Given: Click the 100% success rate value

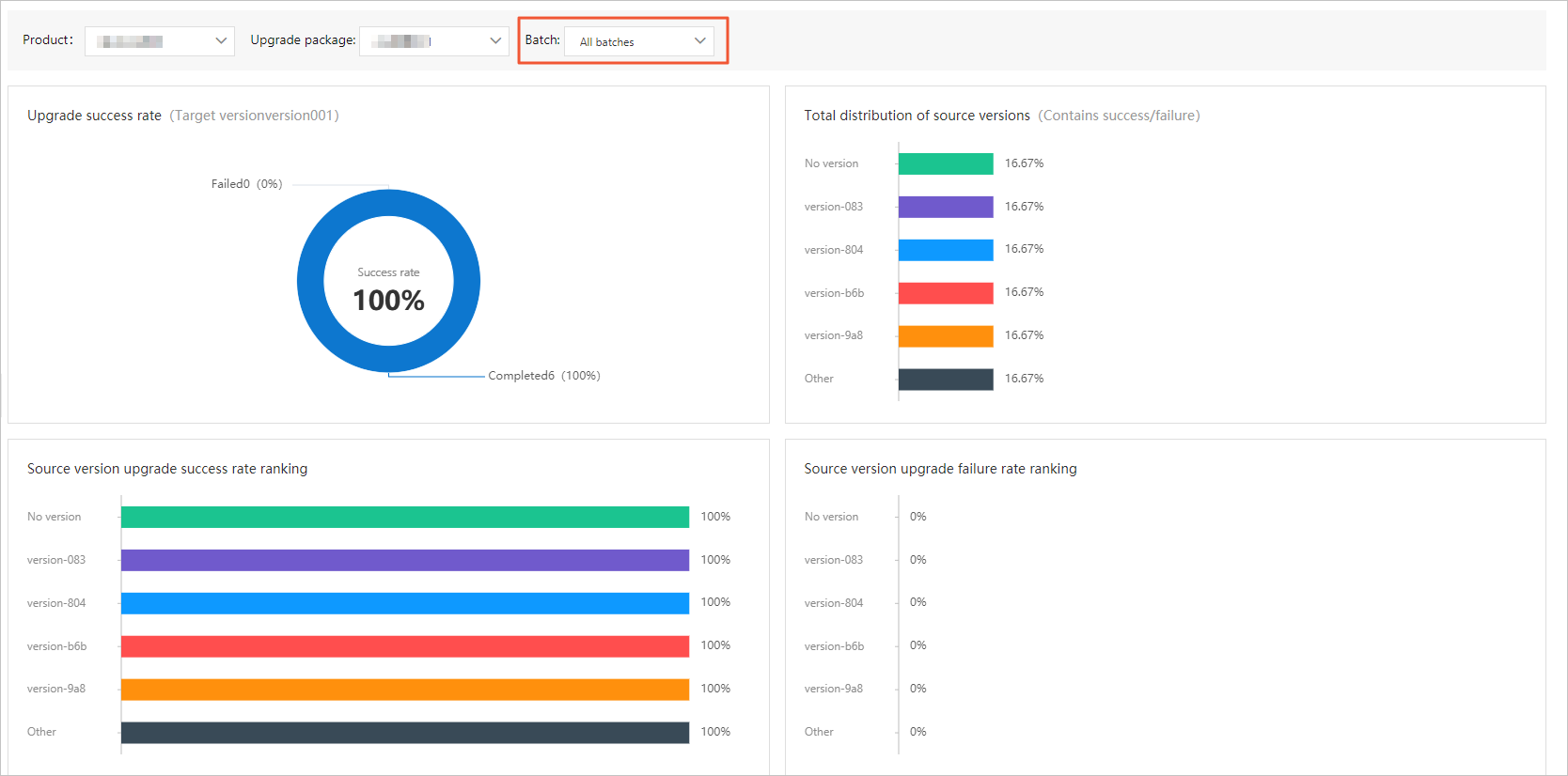Looking at the screenshot, I should pos(388,301).
